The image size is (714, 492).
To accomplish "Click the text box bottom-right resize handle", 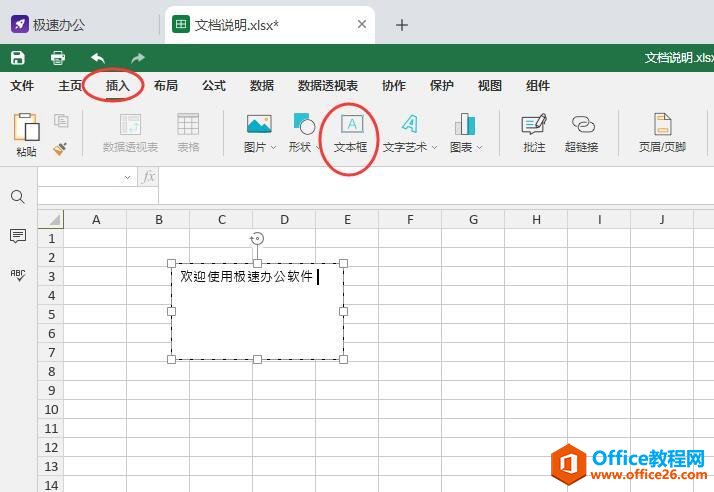I will (x=343, y=359).
